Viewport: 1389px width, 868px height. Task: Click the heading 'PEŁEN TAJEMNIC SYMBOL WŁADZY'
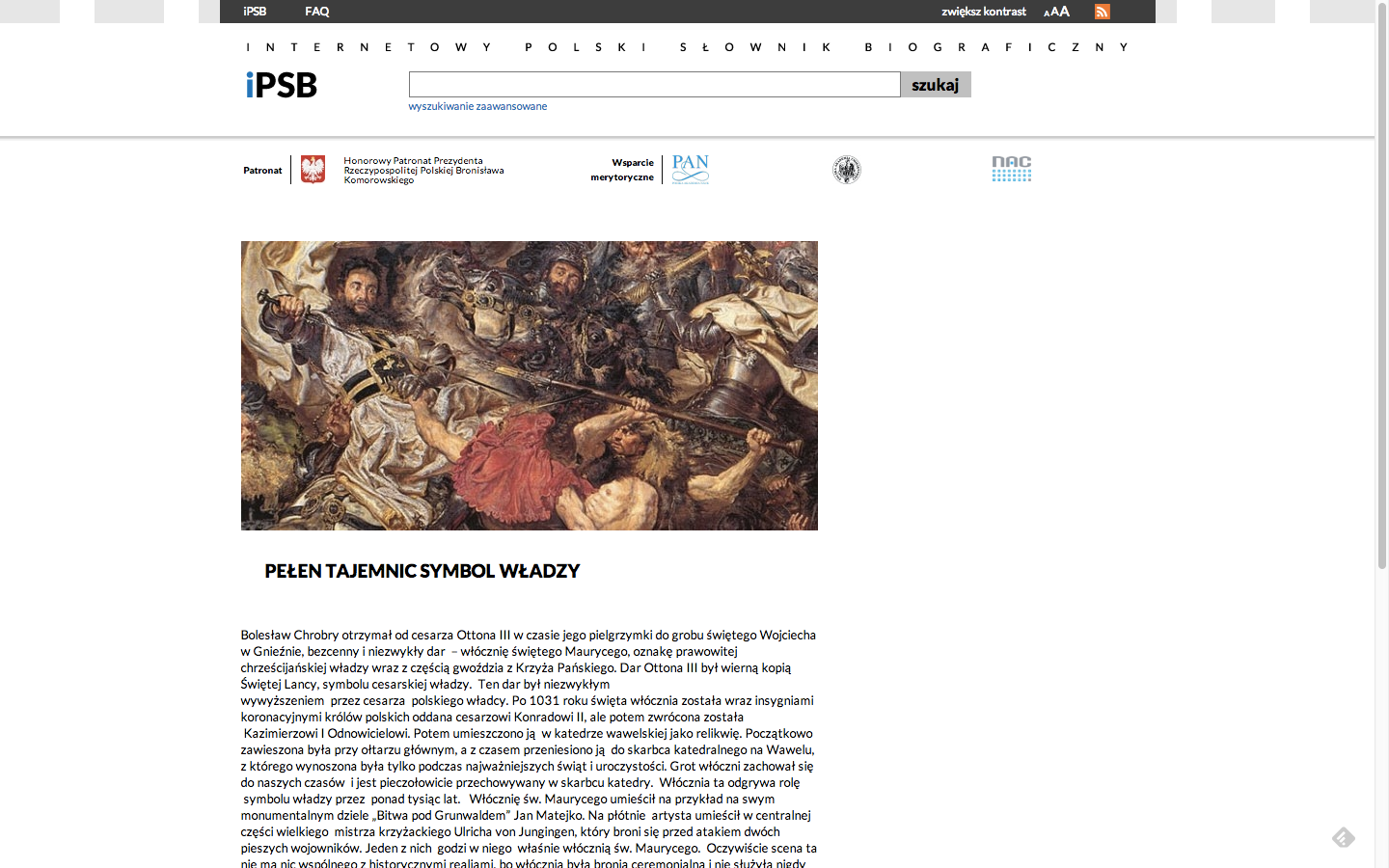pyautogui.click(x=422, y=571)
